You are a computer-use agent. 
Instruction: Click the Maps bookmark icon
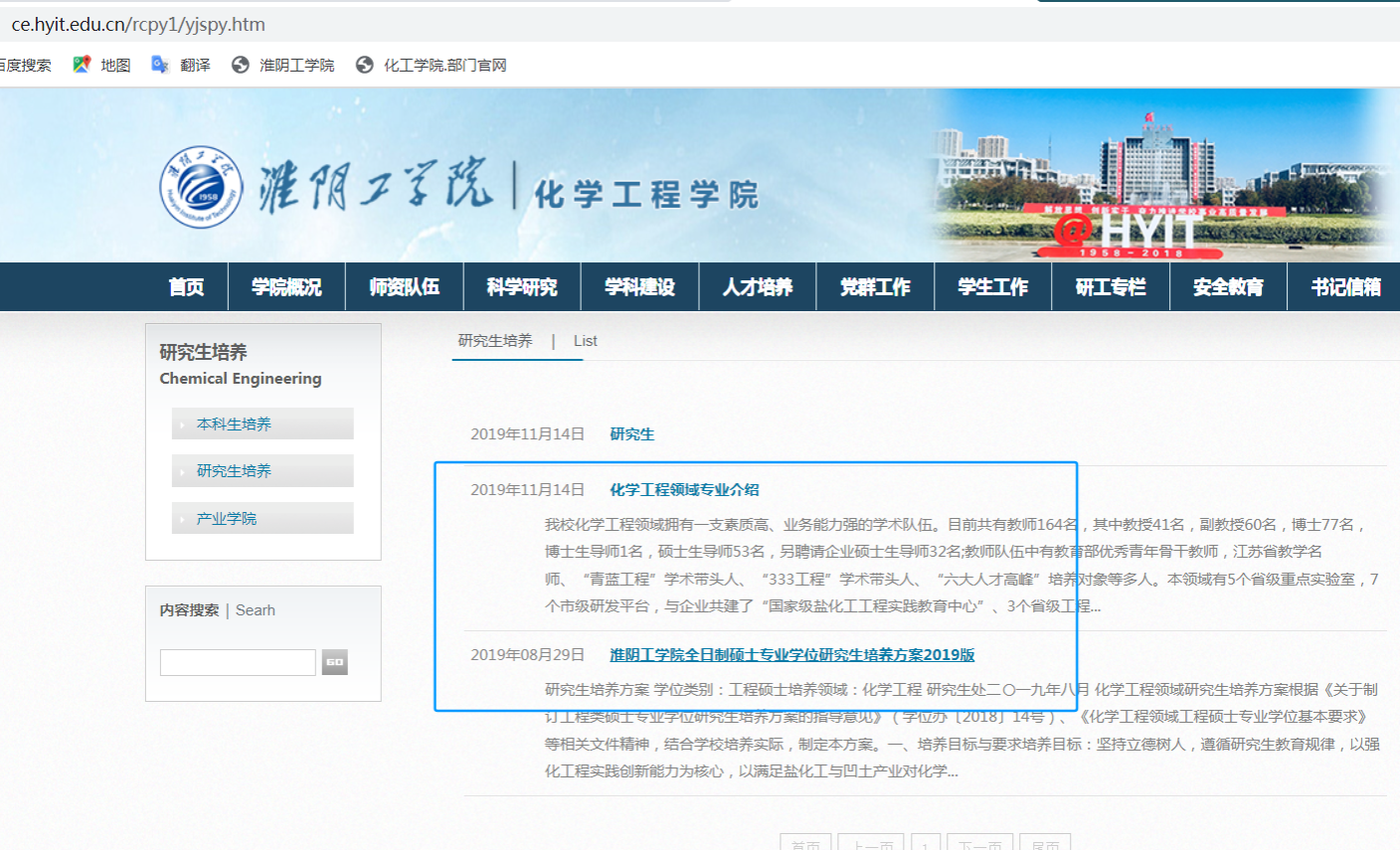point(82,65)
